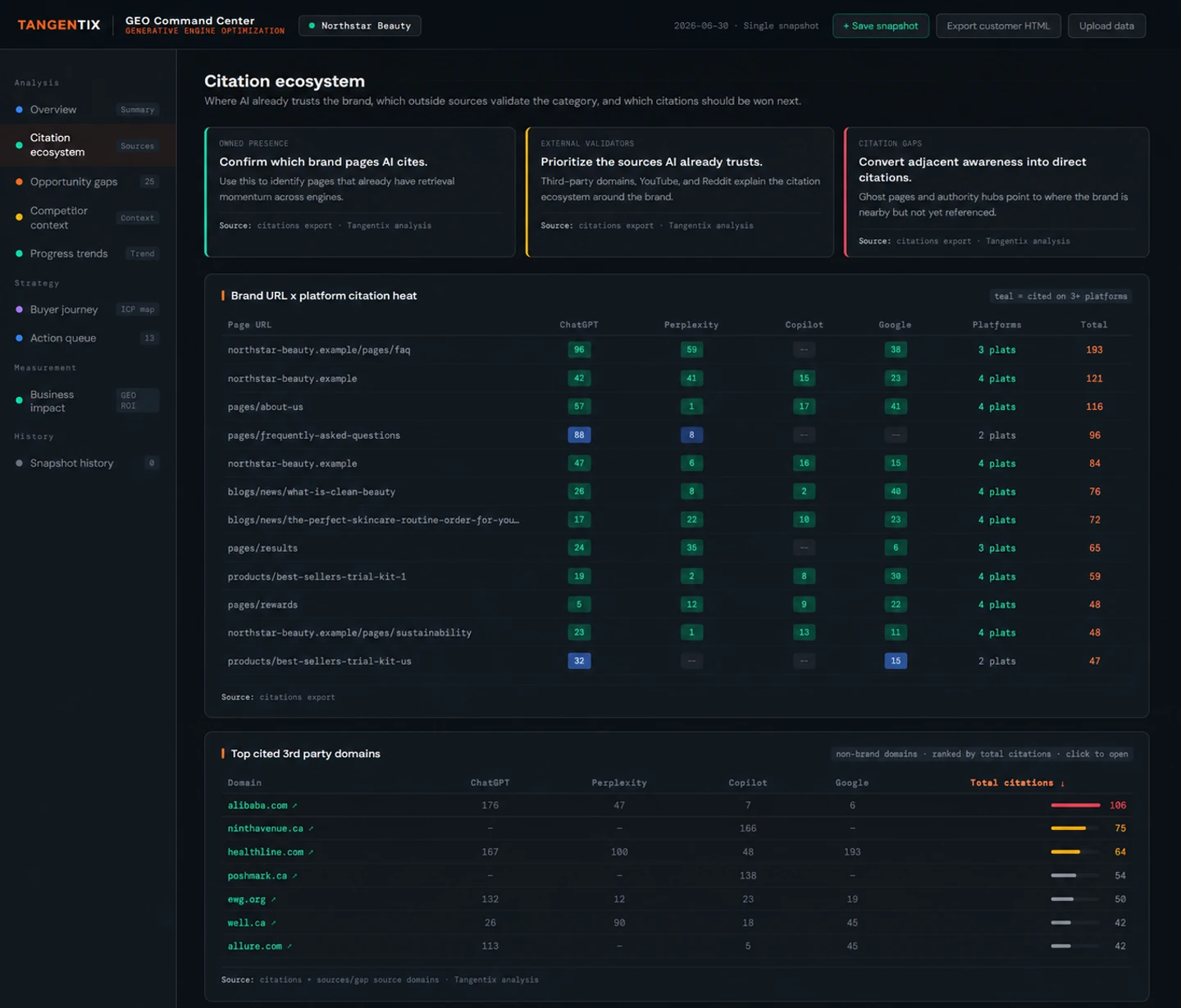
Task: Click the External Validators card
Action: point(680,192)
